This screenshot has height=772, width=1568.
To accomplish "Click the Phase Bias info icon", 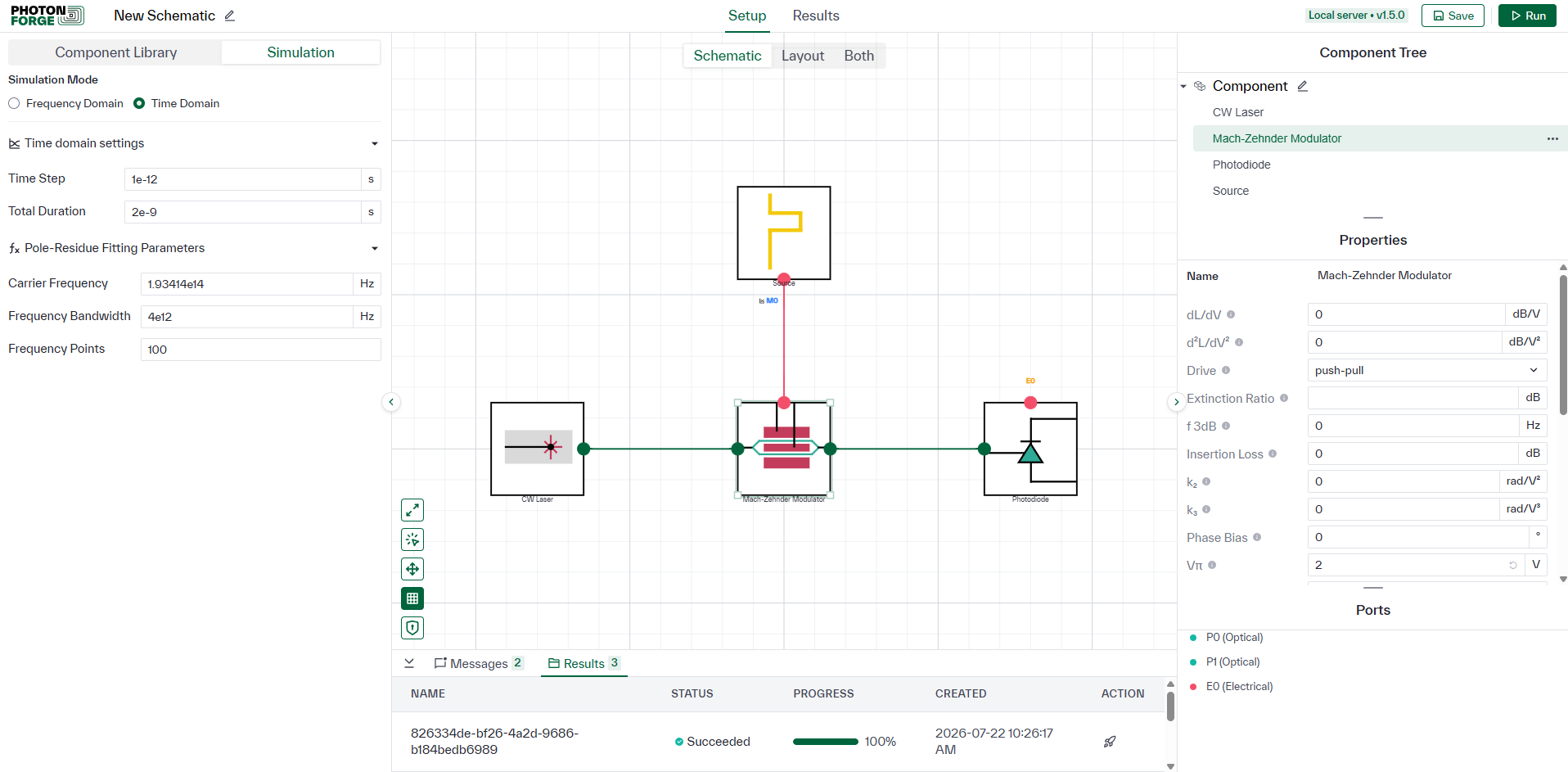I will (x=1257, y=537).
